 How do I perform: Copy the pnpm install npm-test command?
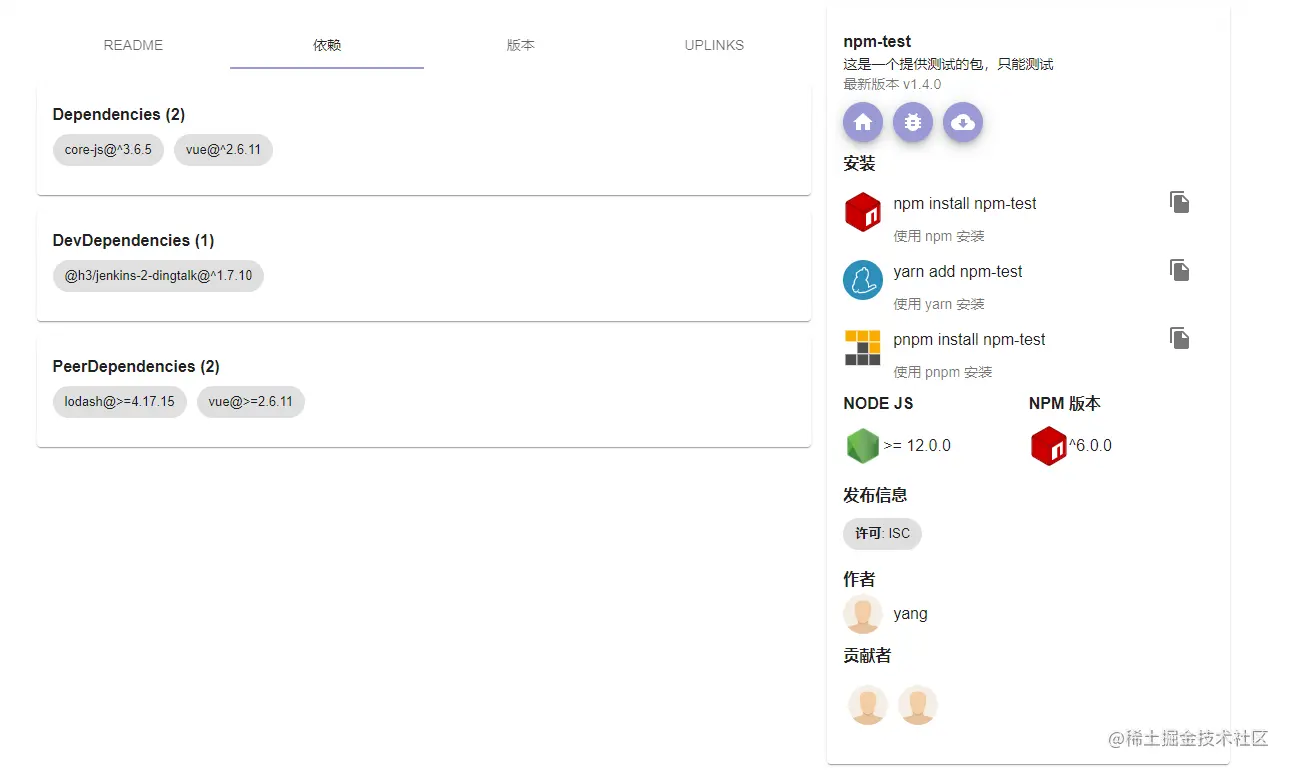(1179, 337)
